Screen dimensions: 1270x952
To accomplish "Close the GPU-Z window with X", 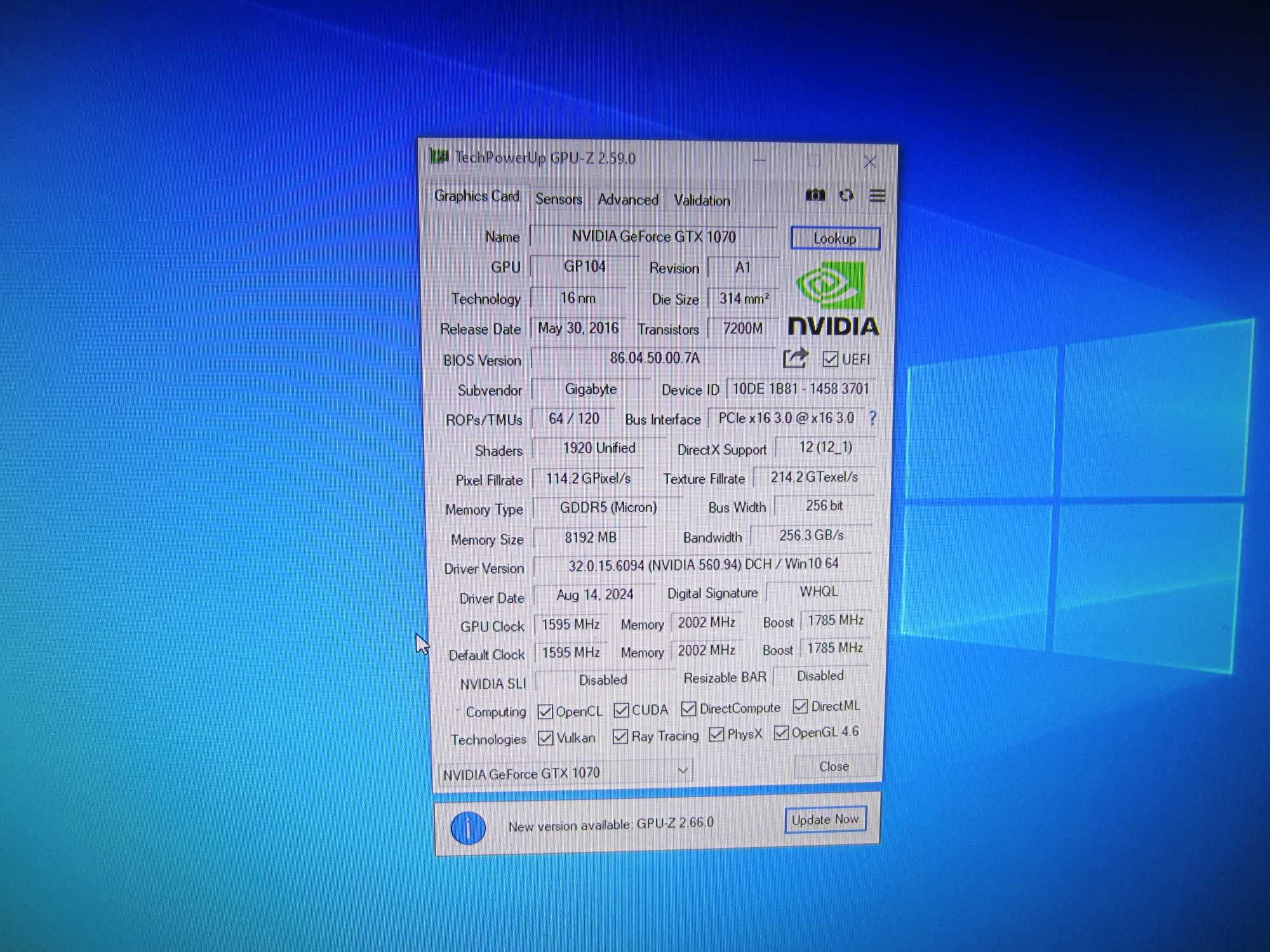I will [870, 162].
